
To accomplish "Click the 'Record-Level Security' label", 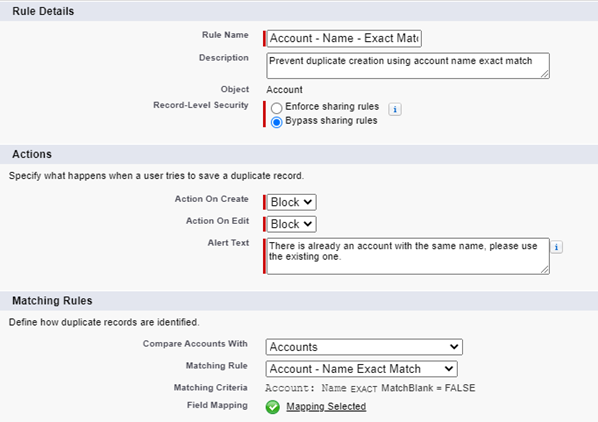I will [201, 105].
